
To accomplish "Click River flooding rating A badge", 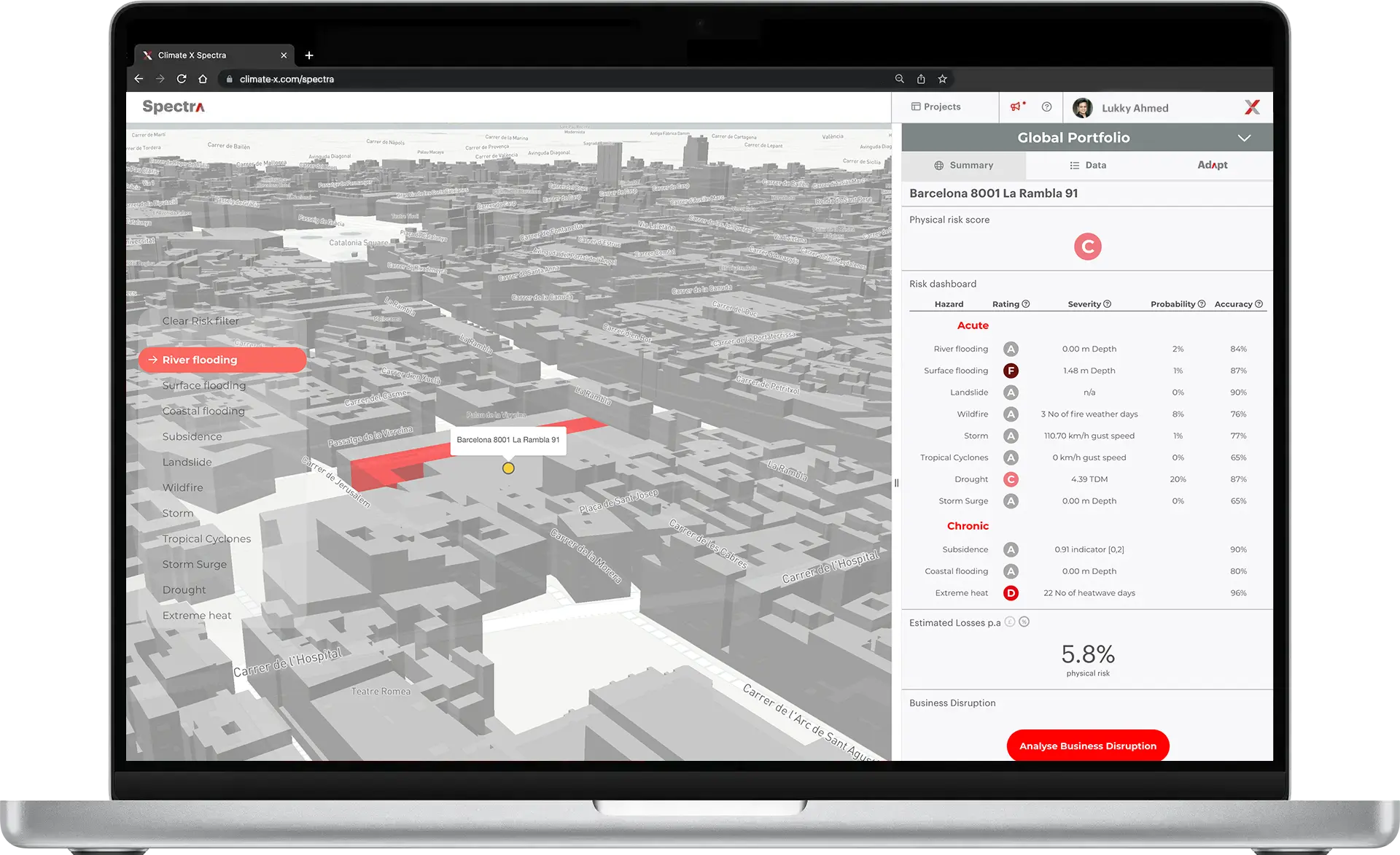I will coord(1011,349).
